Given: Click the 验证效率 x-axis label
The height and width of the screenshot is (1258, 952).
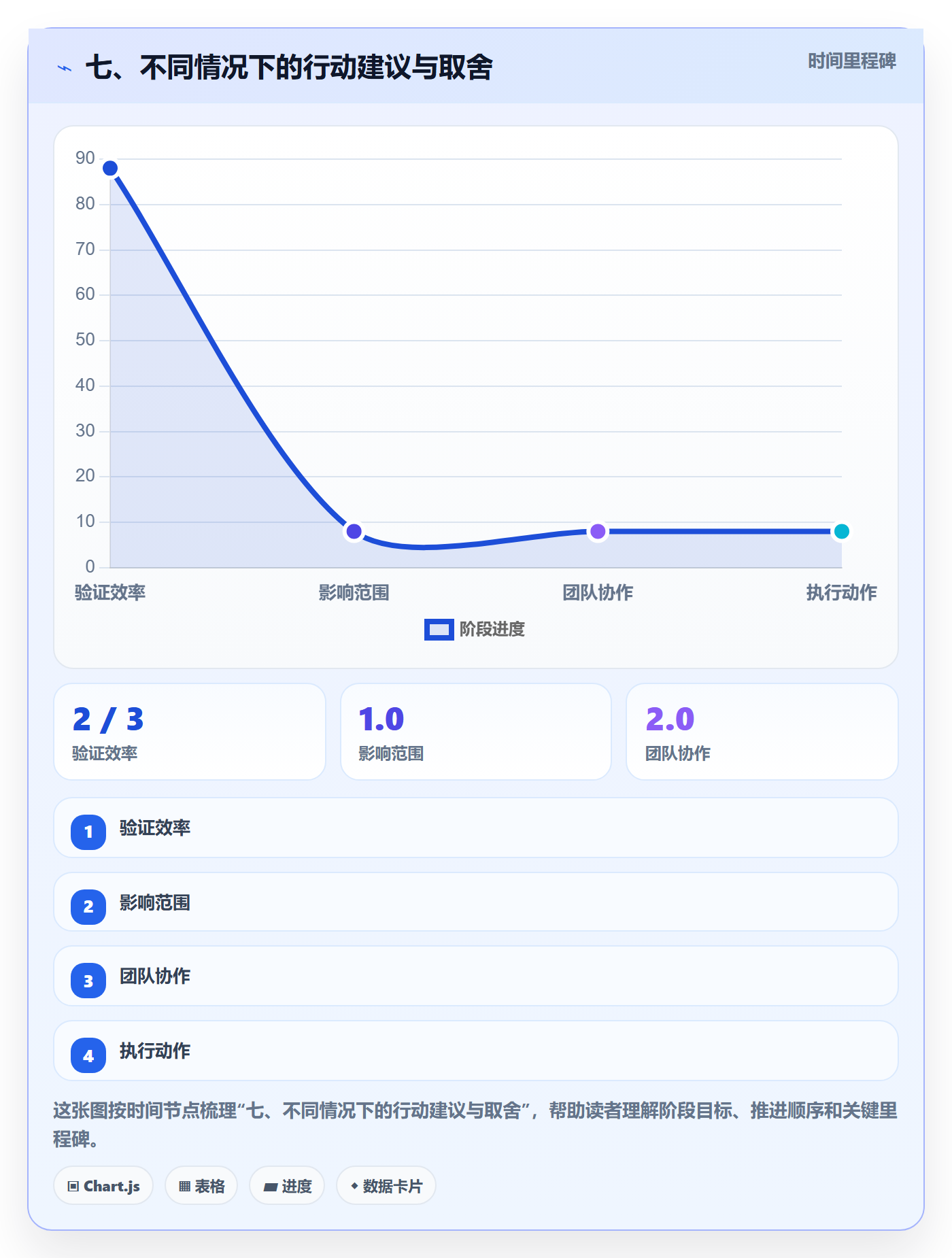Looking at the screenshot, I should pyautogui.click(x=110, y=592).
